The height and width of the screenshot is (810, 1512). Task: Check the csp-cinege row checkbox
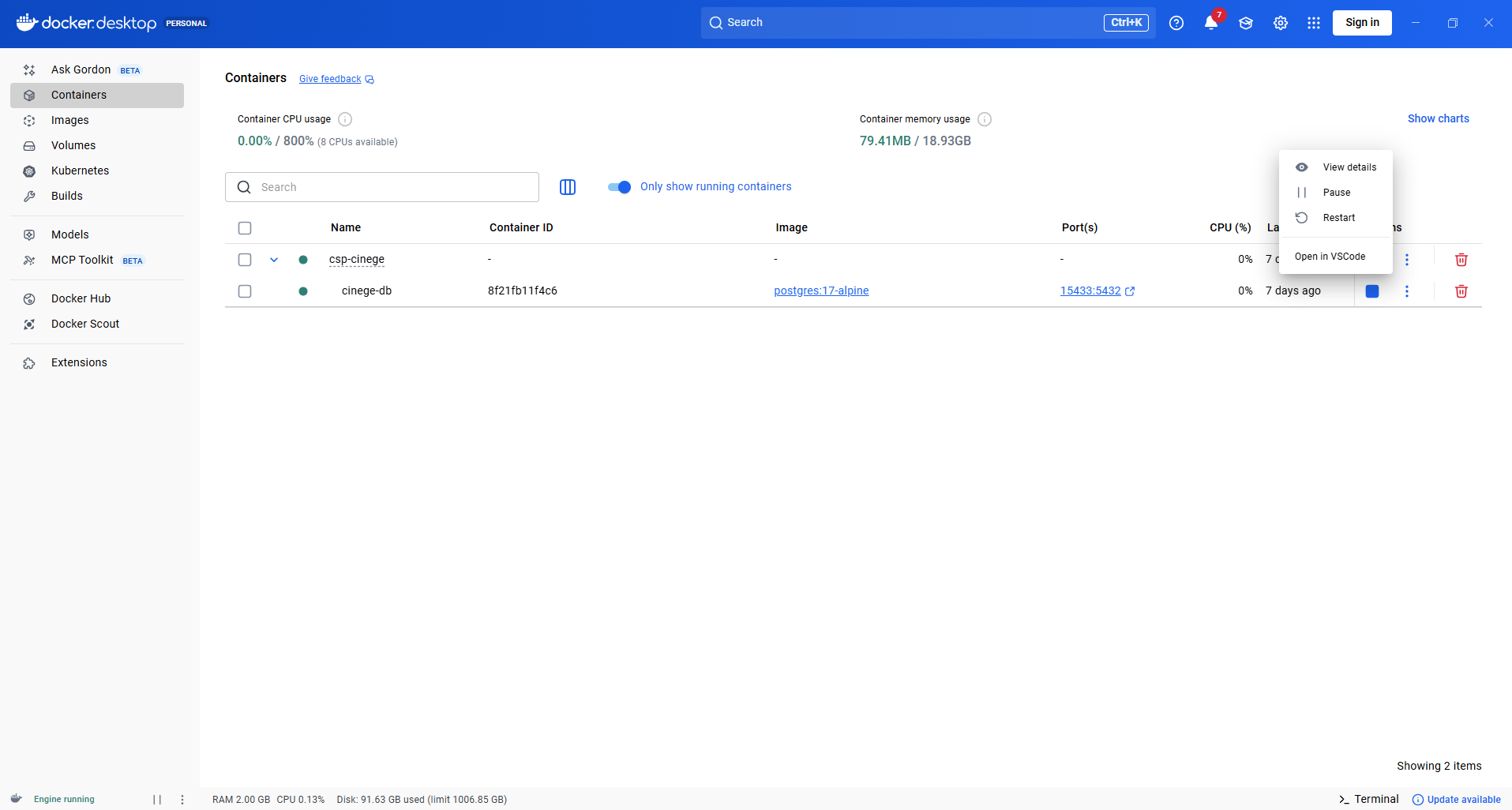(x=245, y=260)
